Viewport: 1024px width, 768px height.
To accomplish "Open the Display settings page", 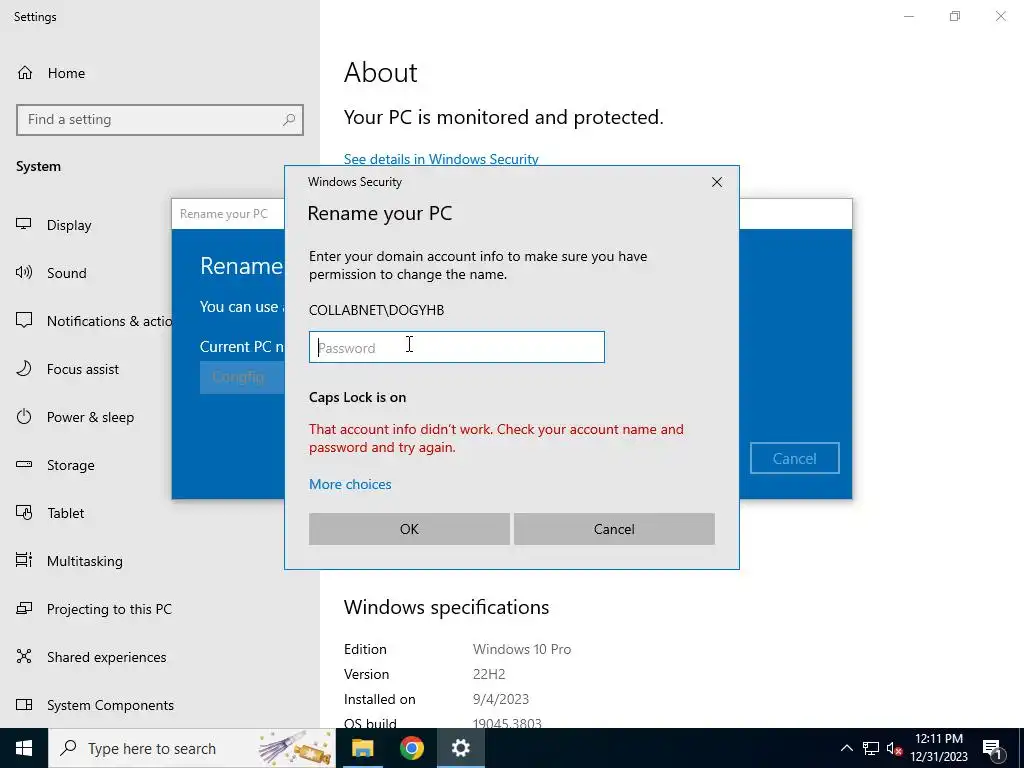I will pos(69,225).
